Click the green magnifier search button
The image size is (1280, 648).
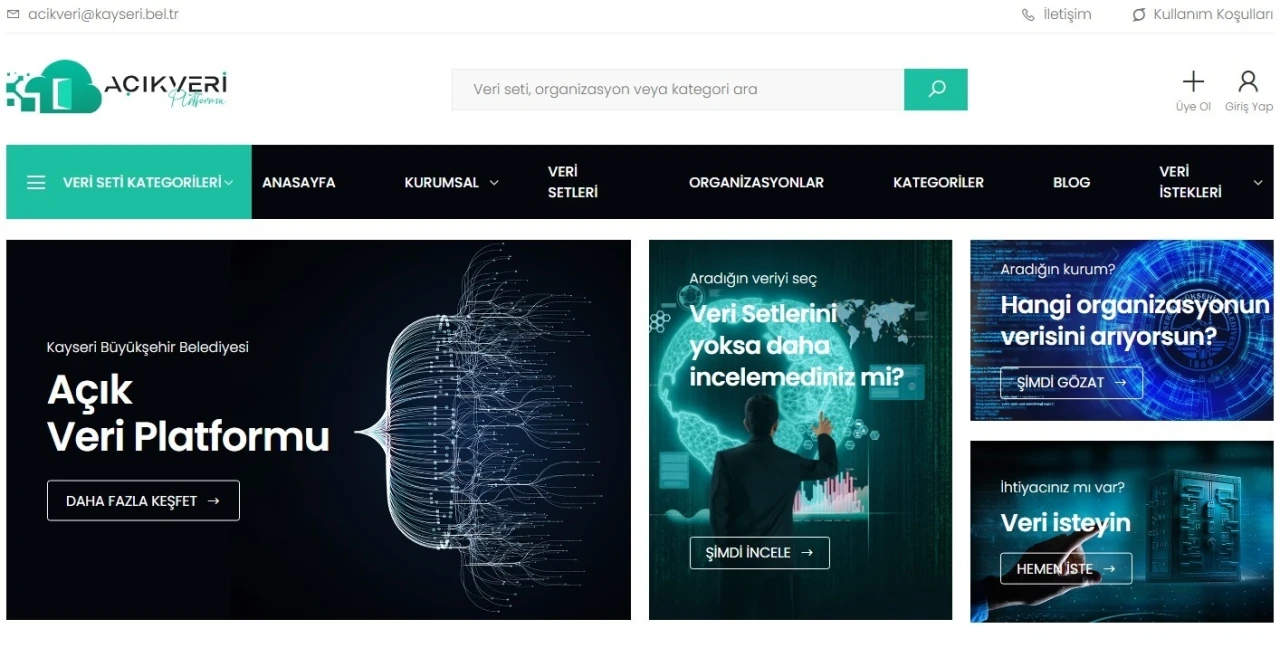coord(936,89)
